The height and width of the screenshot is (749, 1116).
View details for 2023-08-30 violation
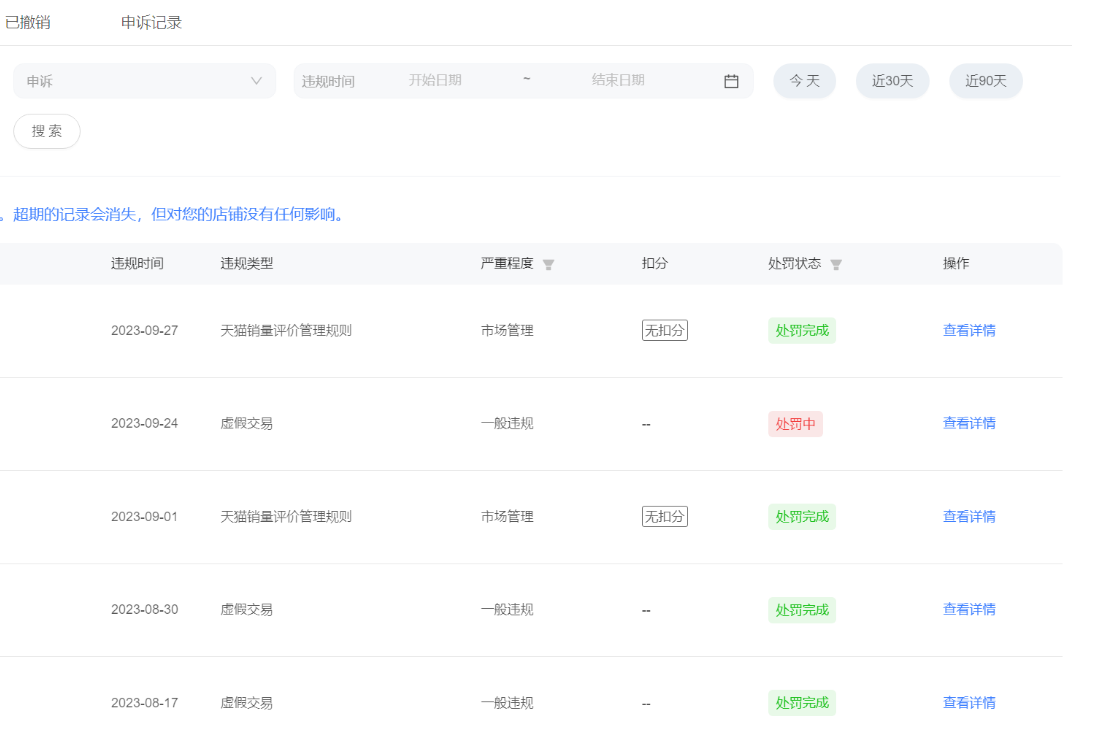[x=968, y=609]
